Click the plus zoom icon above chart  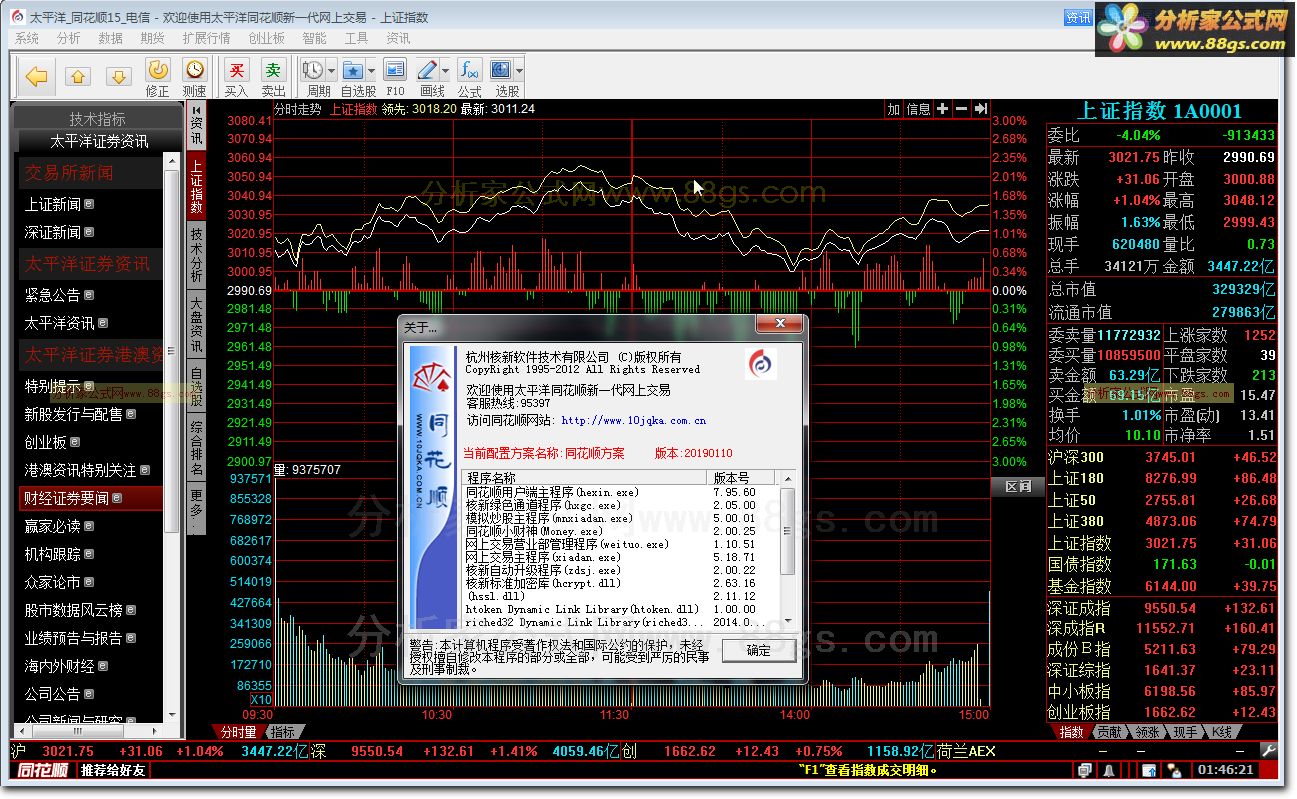(x=942, y=109)
